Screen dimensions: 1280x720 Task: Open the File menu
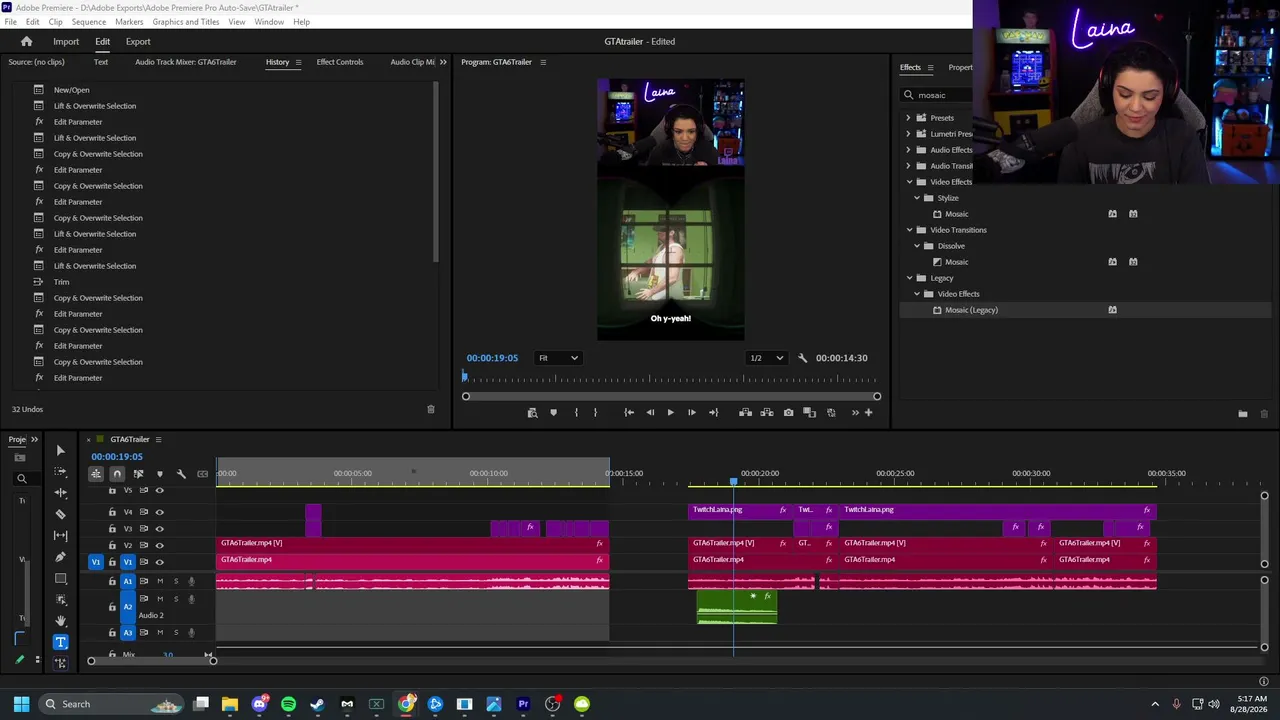[x=10, y=22]
